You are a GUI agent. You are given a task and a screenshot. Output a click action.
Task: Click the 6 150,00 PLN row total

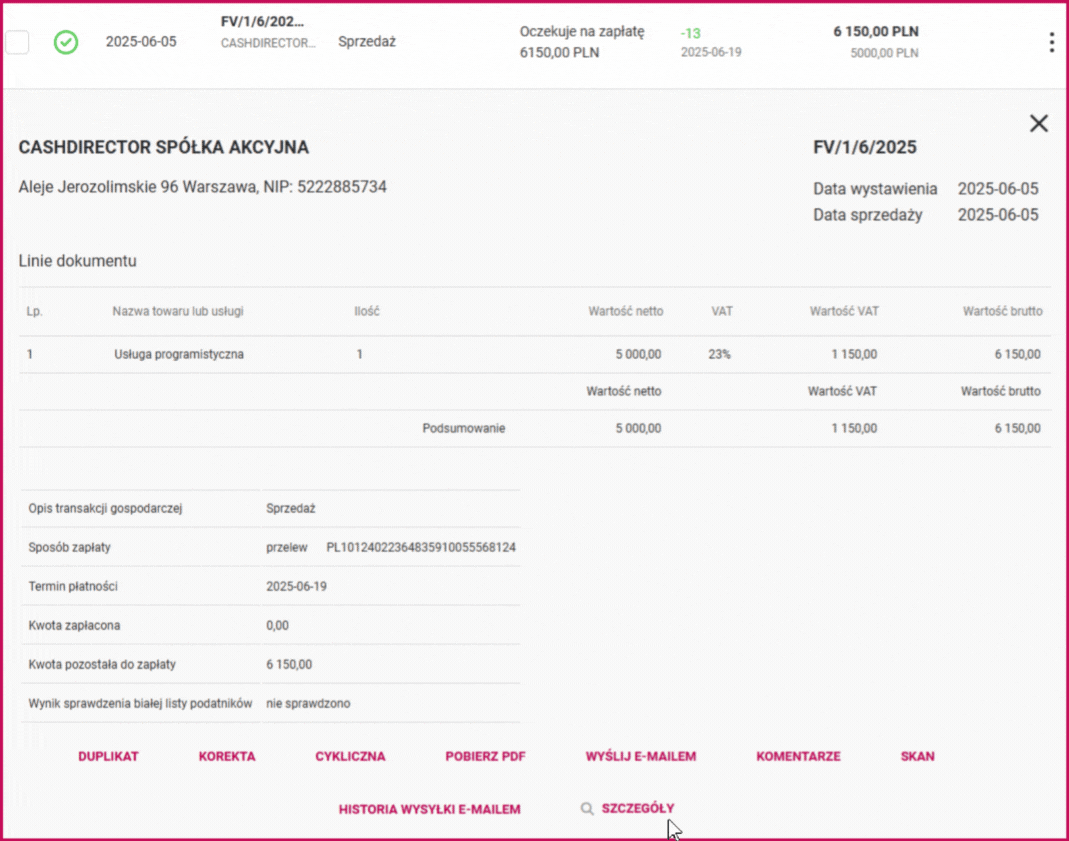point(876,31)
